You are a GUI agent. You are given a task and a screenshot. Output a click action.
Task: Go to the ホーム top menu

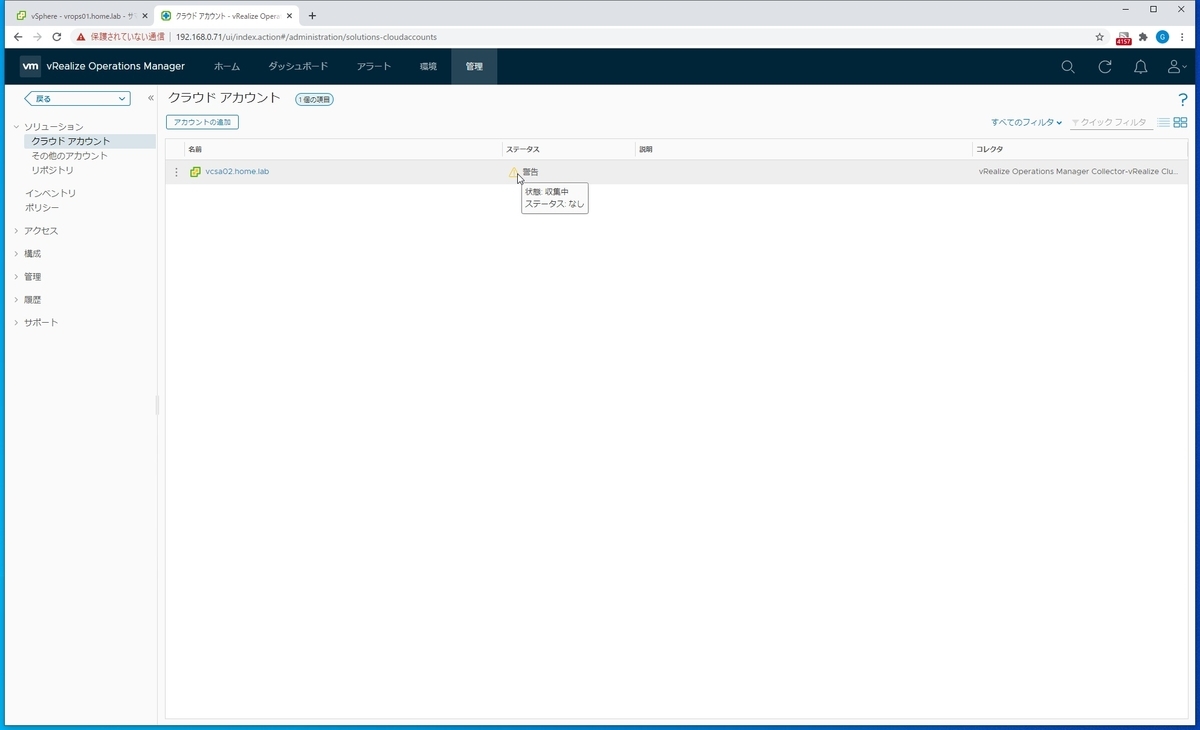pos(227,67)
